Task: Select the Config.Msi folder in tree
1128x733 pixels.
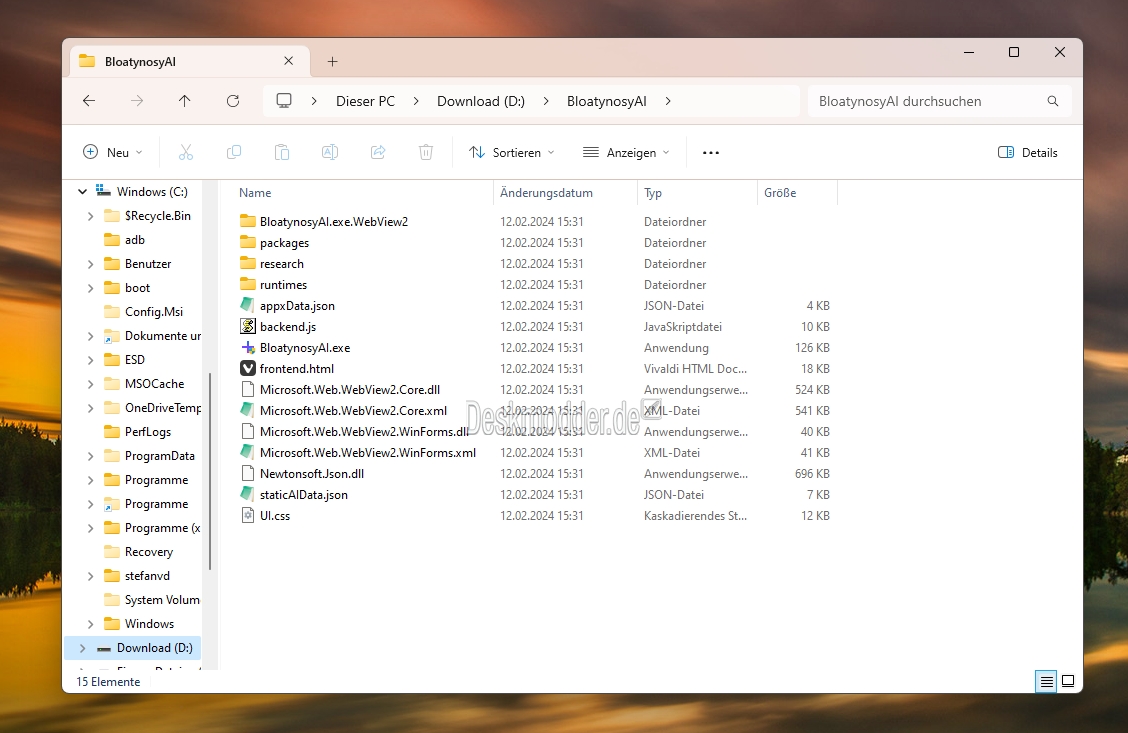Action: (154, 311)
